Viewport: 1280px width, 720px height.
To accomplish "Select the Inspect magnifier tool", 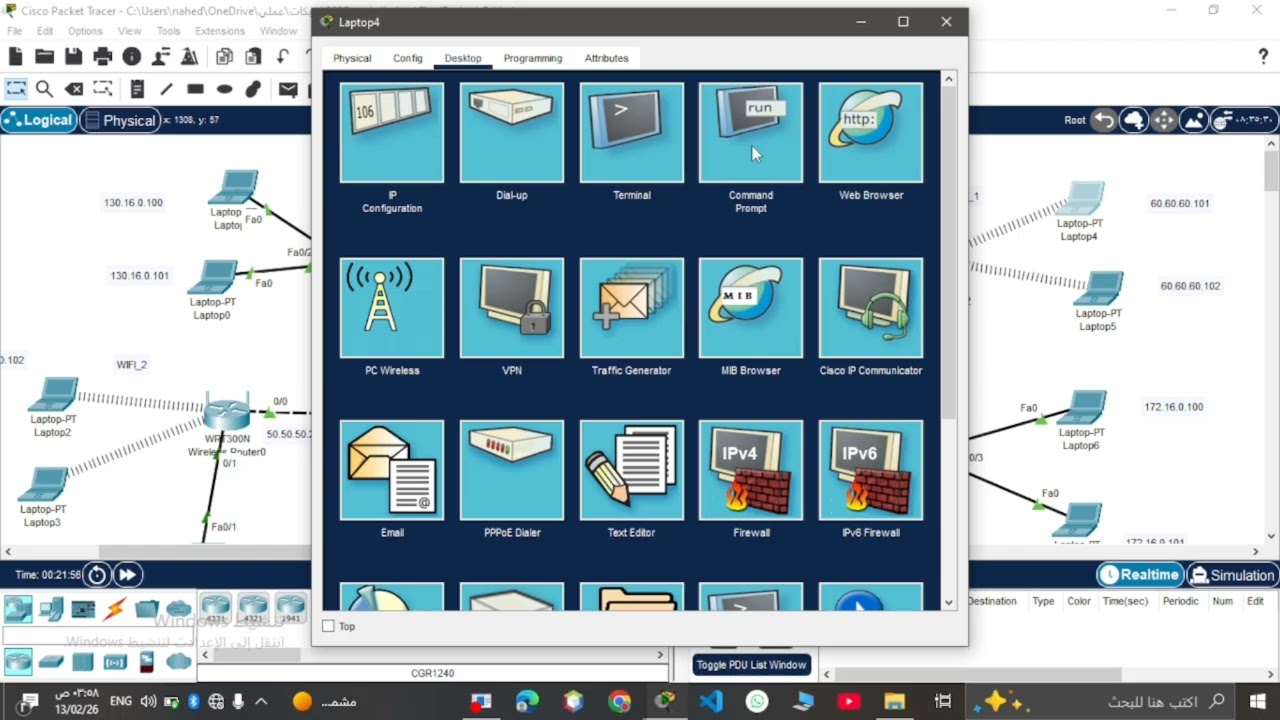I will [44, 89].
